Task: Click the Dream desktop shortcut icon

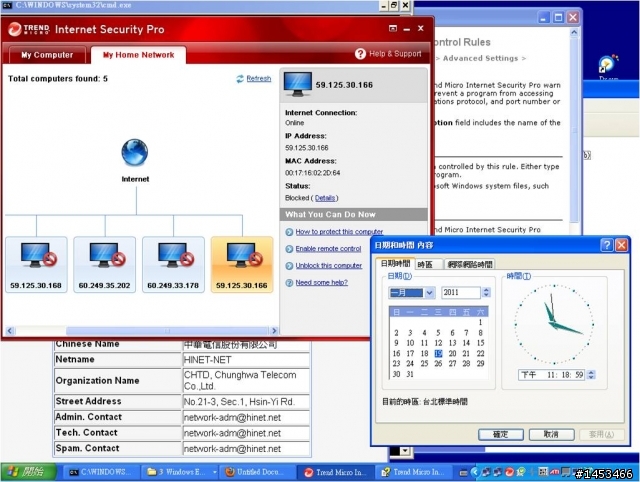Action: coord(608,65)
